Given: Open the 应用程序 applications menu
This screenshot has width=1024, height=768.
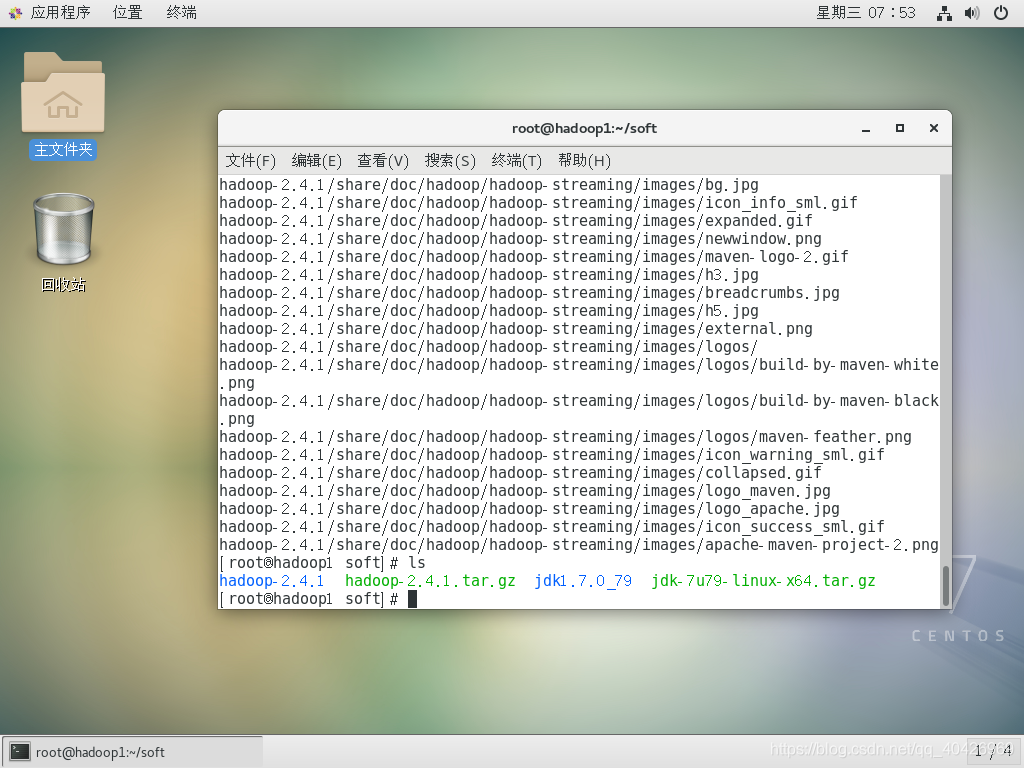Looking at the screenshot, I should click(x=60, y=12).
